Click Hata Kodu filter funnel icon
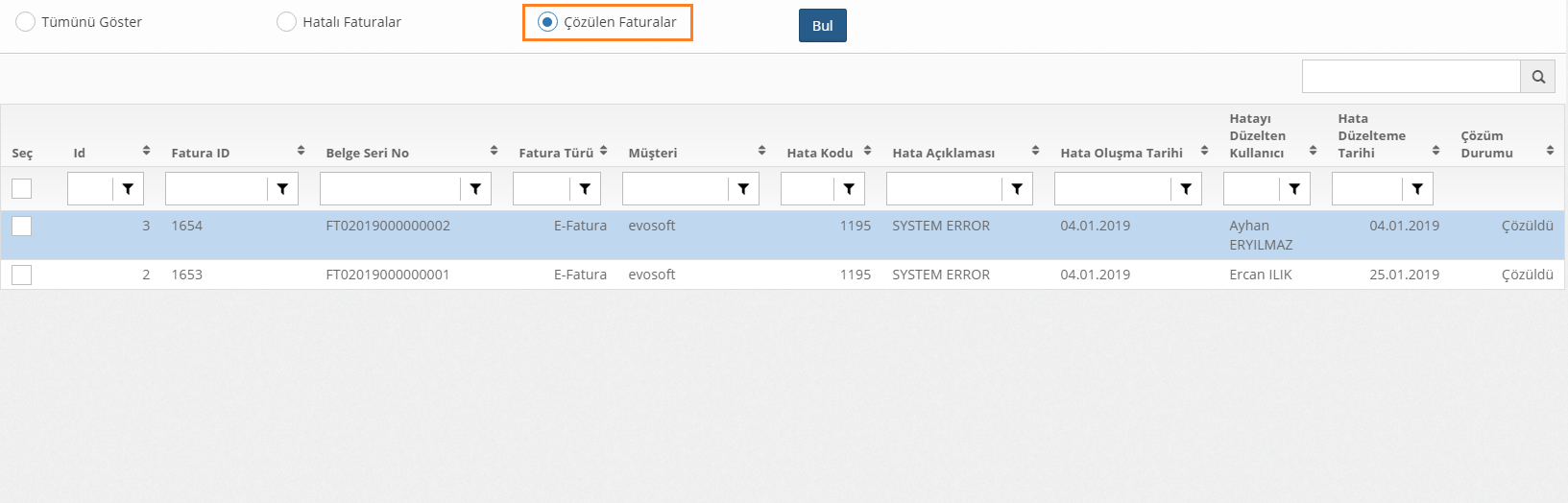 pos(849,189)
